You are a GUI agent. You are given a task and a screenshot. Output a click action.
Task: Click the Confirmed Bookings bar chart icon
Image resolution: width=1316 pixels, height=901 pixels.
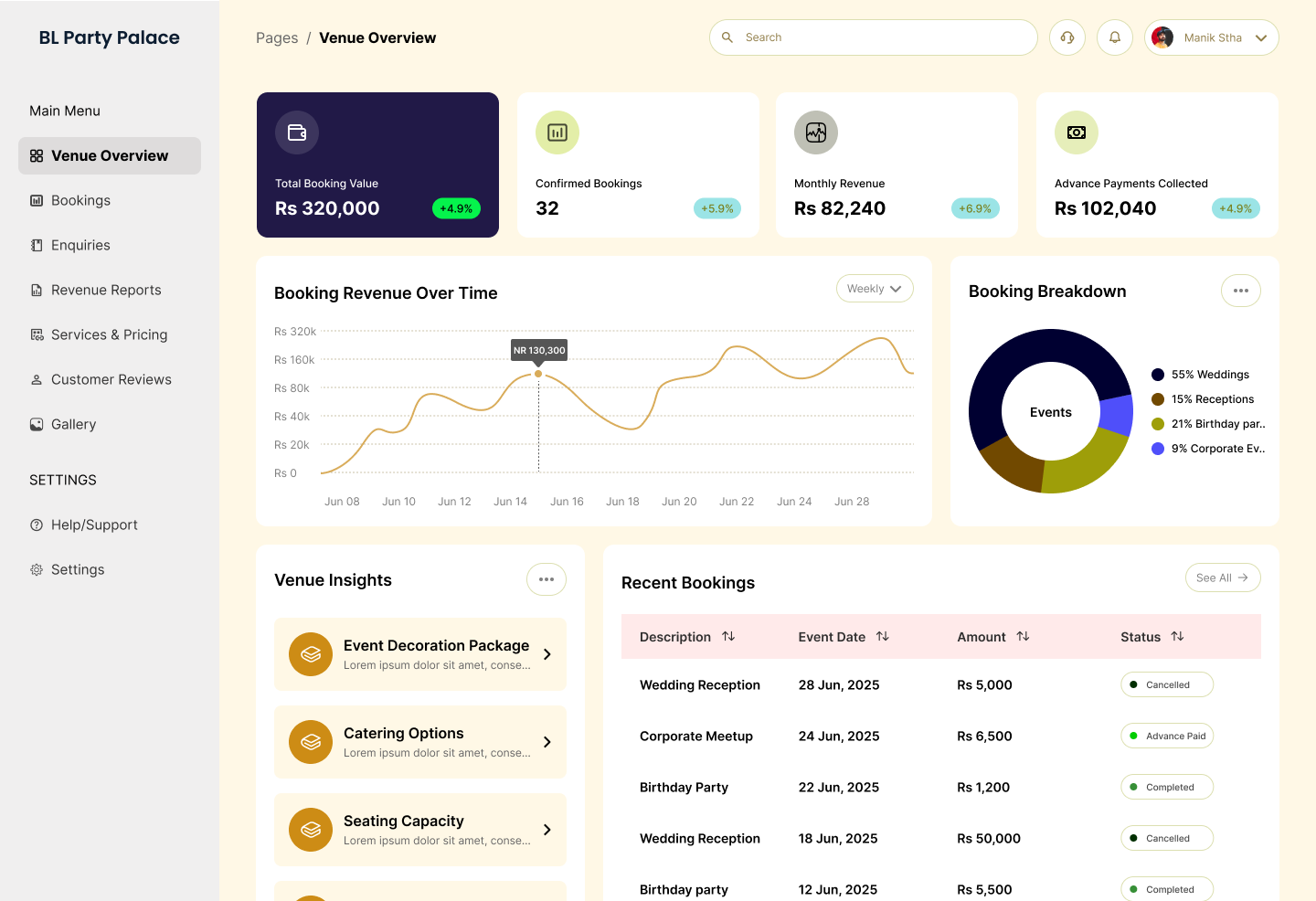pyautogui.click(x=557, y=132)
